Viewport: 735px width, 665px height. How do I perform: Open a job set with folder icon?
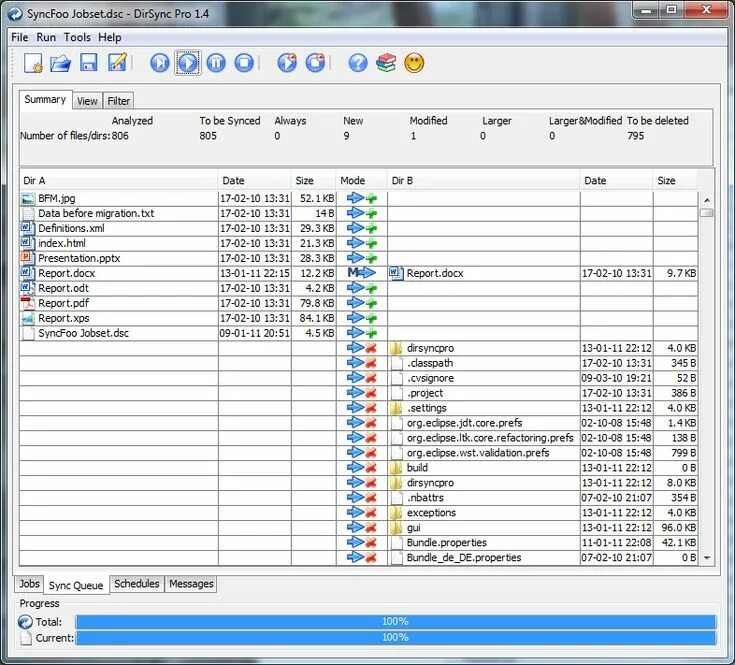60,63
